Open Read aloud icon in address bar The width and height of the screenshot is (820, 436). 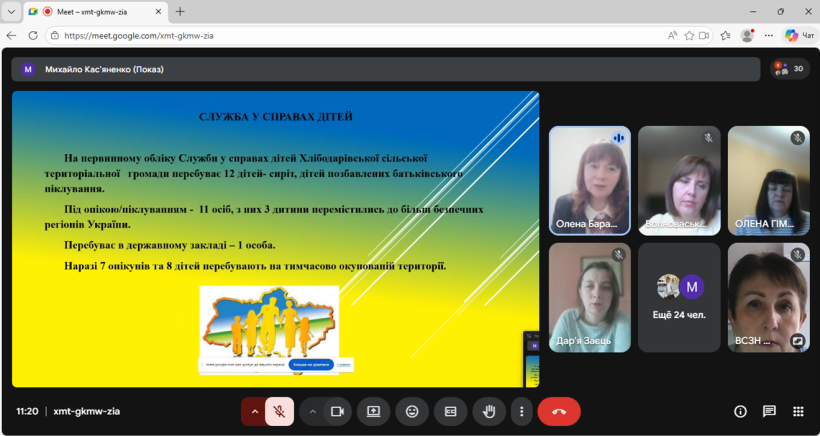673,36
